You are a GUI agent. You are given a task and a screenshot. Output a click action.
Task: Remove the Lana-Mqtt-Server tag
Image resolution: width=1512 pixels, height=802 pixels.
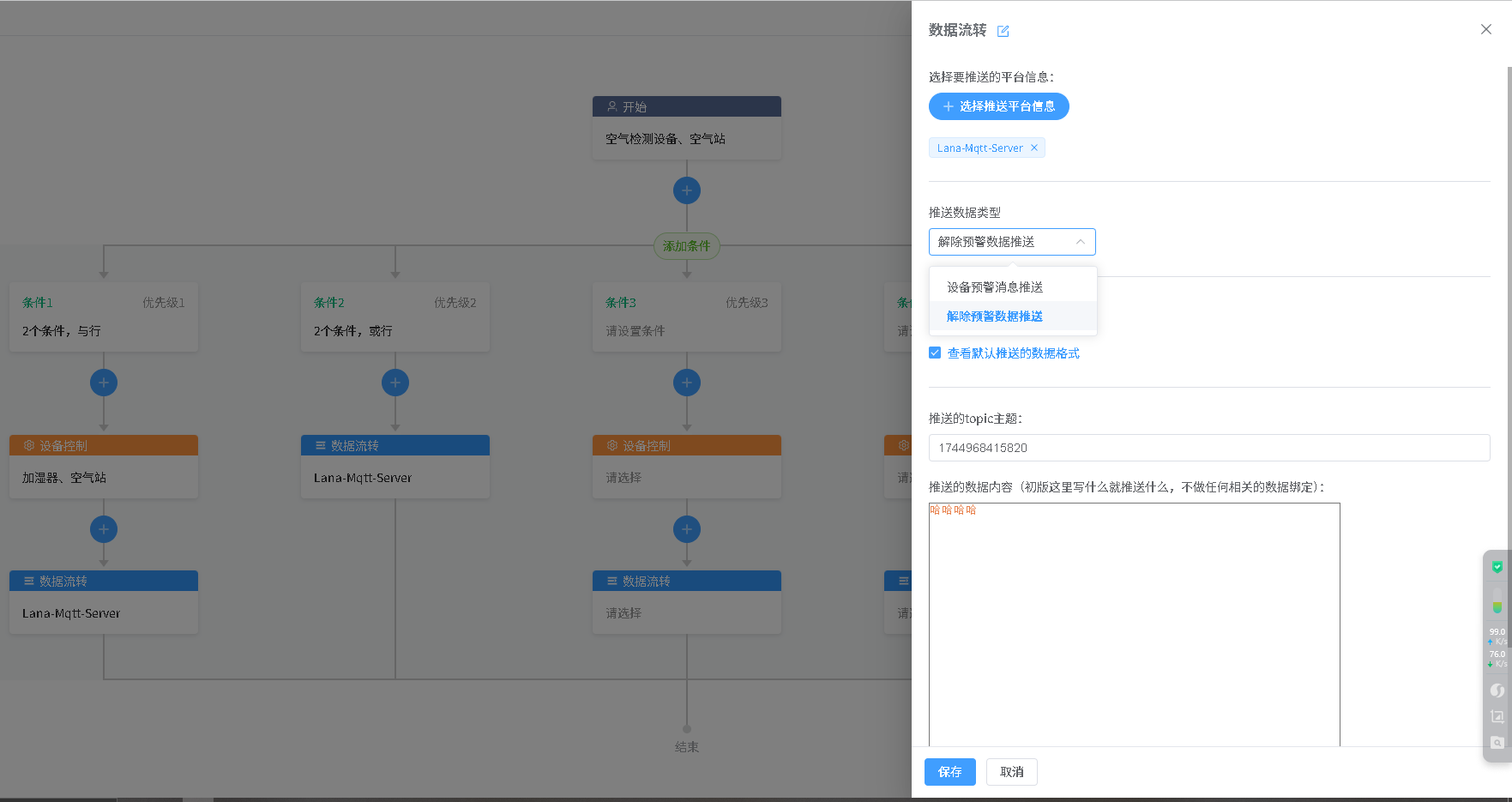click(x=1034, y=148)
